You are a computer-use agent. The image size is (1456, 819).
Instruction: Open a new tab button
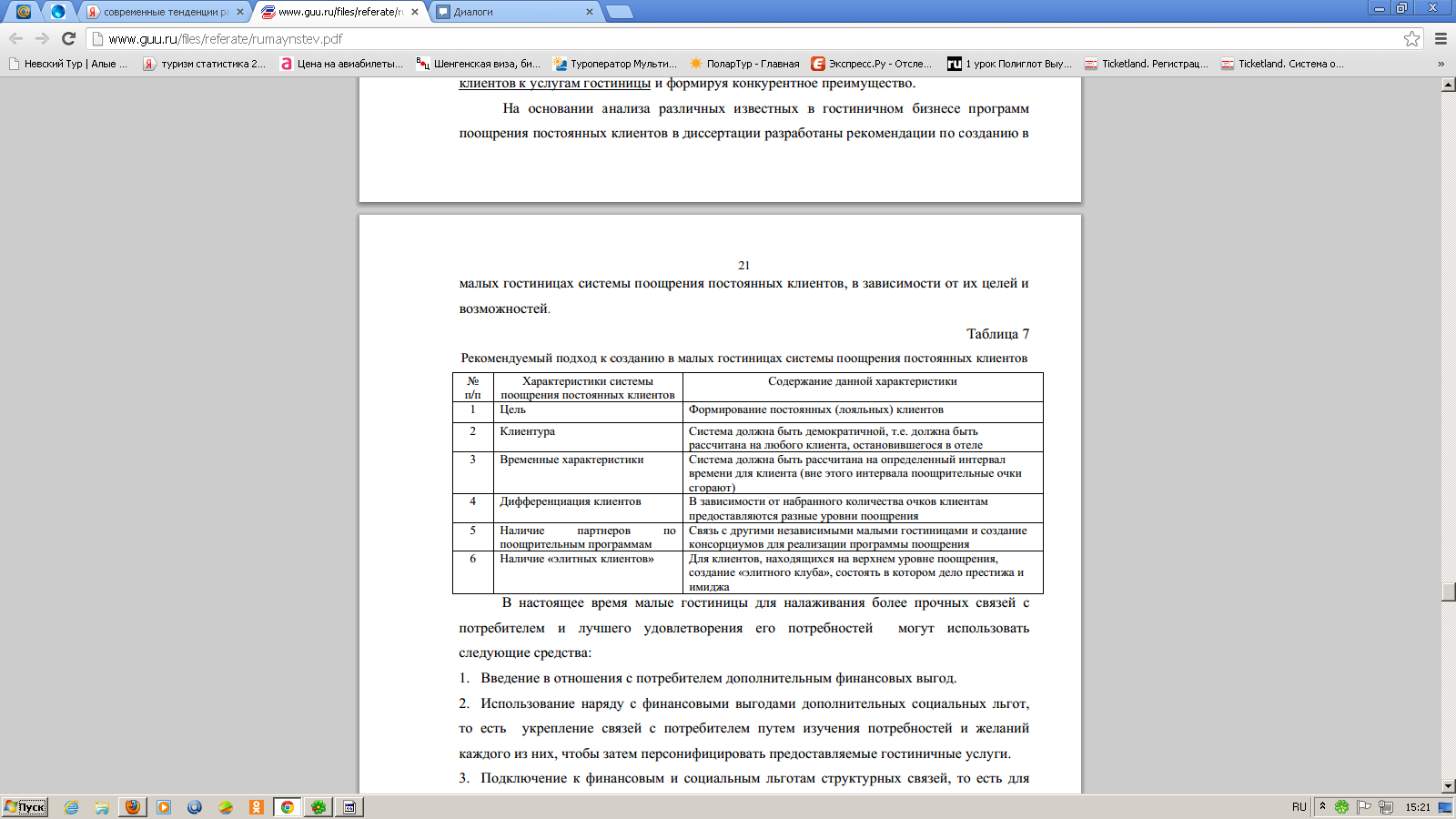click(619, 12)
